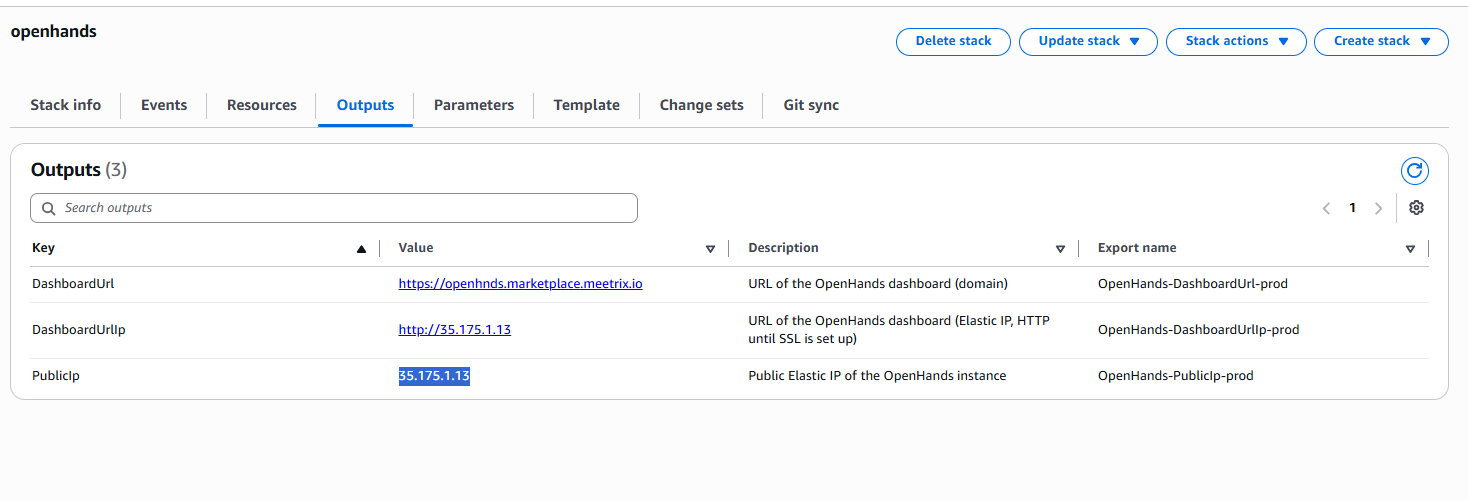Open Update stack dropdown
The image size is (1468, 501).
(1088, 41)
